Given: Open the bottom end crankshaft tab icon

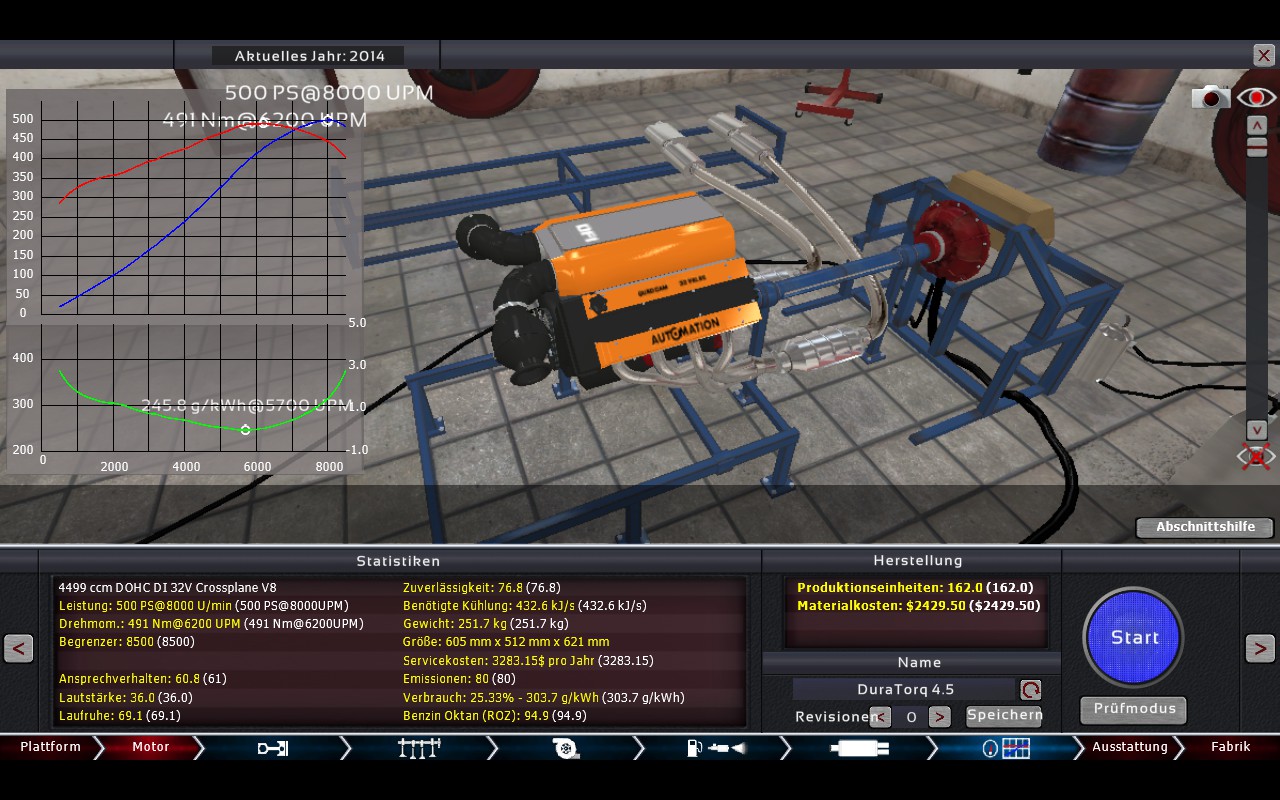Looking at the screenshot, I should [x=272, y=747].
